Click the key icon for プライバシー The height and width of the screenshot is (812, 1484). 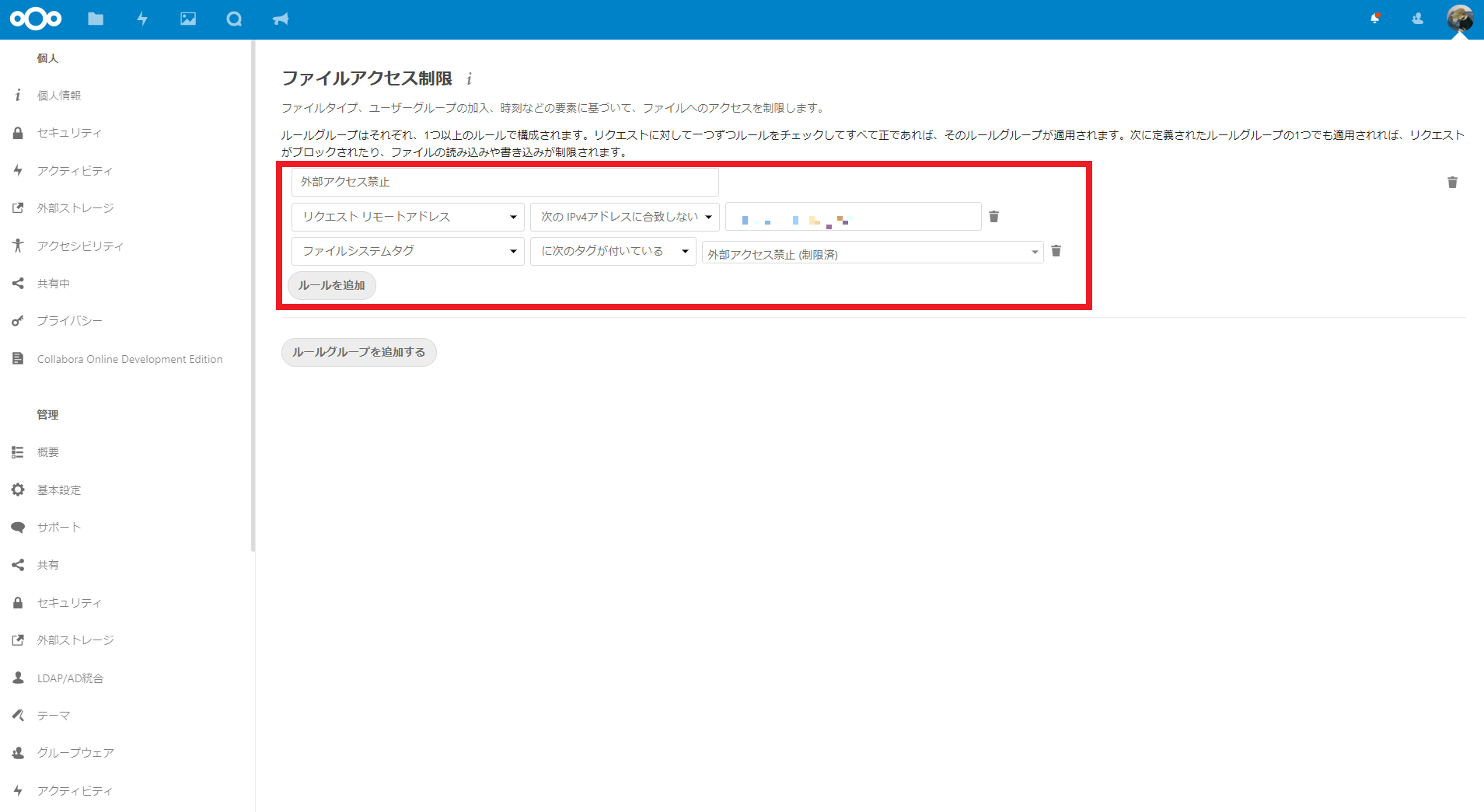click(18, 321)
